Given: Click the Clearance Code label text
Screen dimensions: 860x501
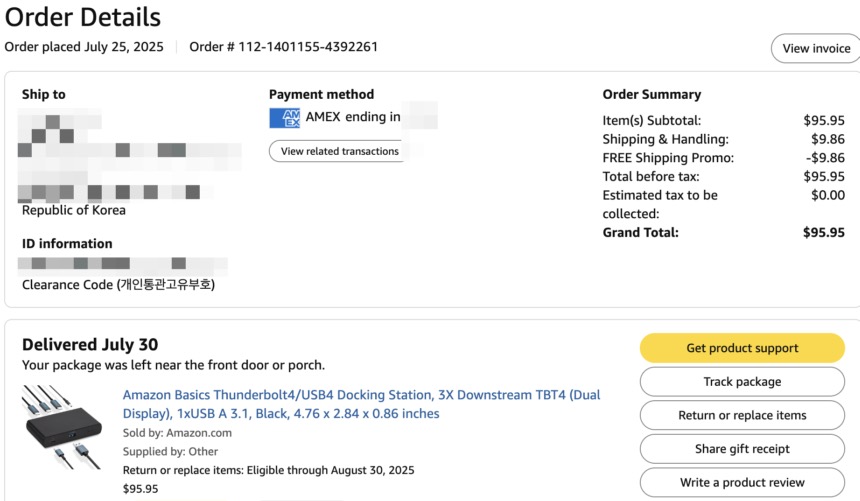Looking at the screenshot, I should [118, 284].
